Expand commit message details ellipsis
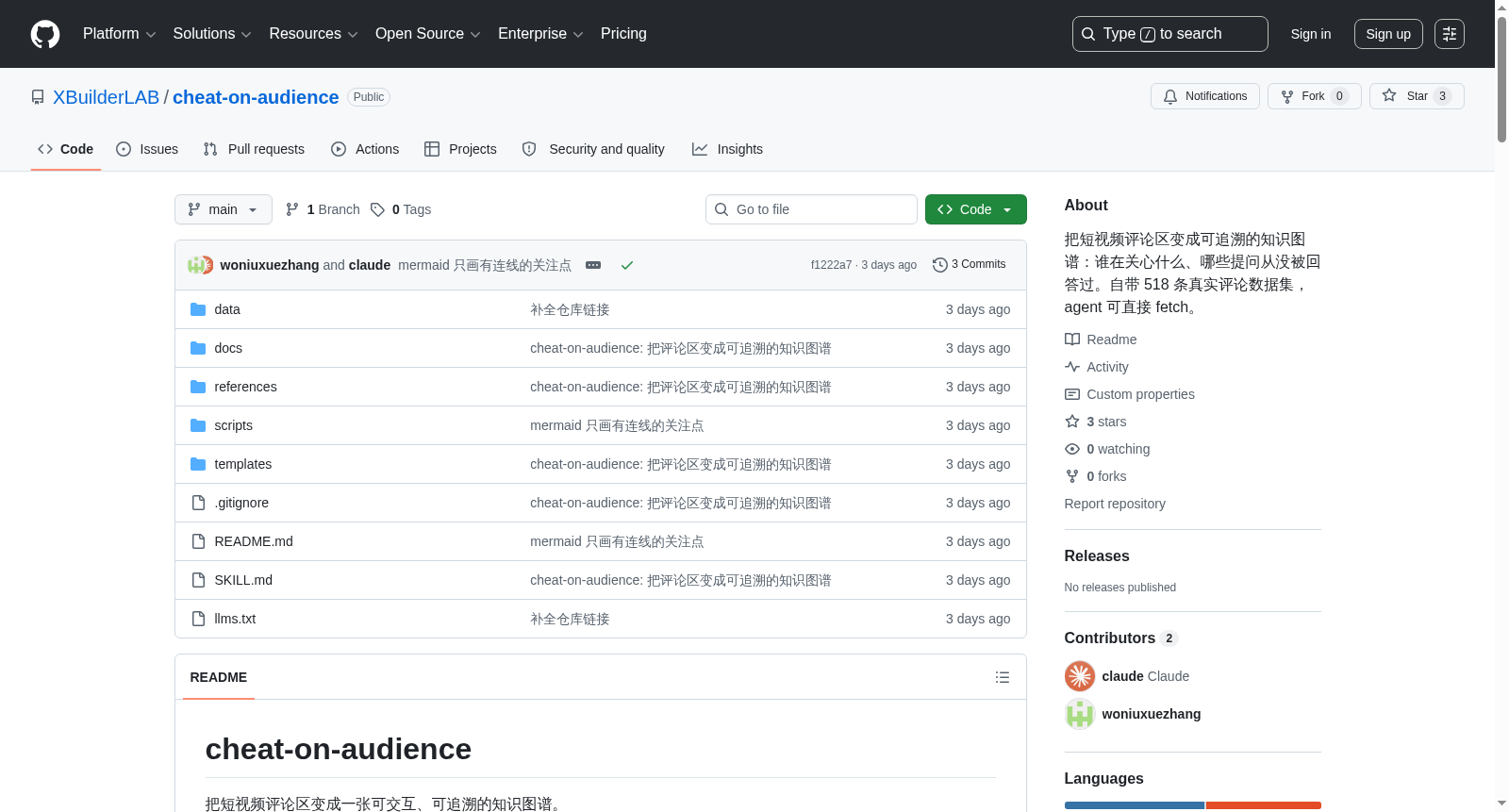The height and width of the screenshot is (812, 1509). (593, 265)
